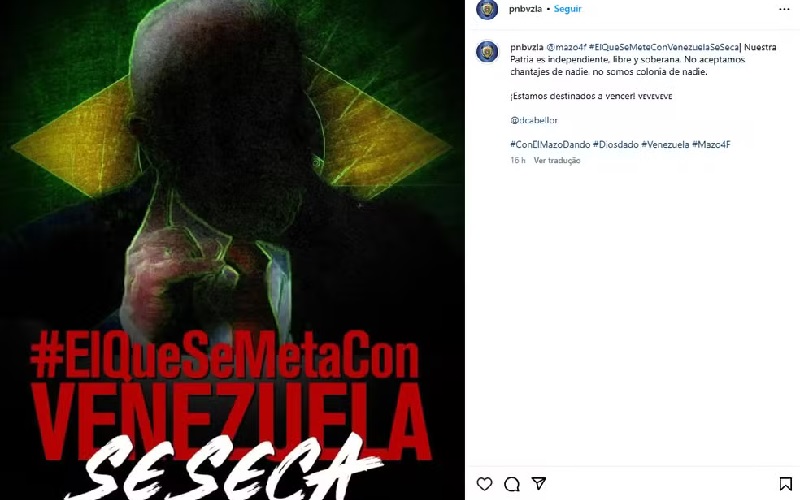Like the post with the heart icon
The image size is (800, 500).
pyautogui.click(x=485, y=484)
